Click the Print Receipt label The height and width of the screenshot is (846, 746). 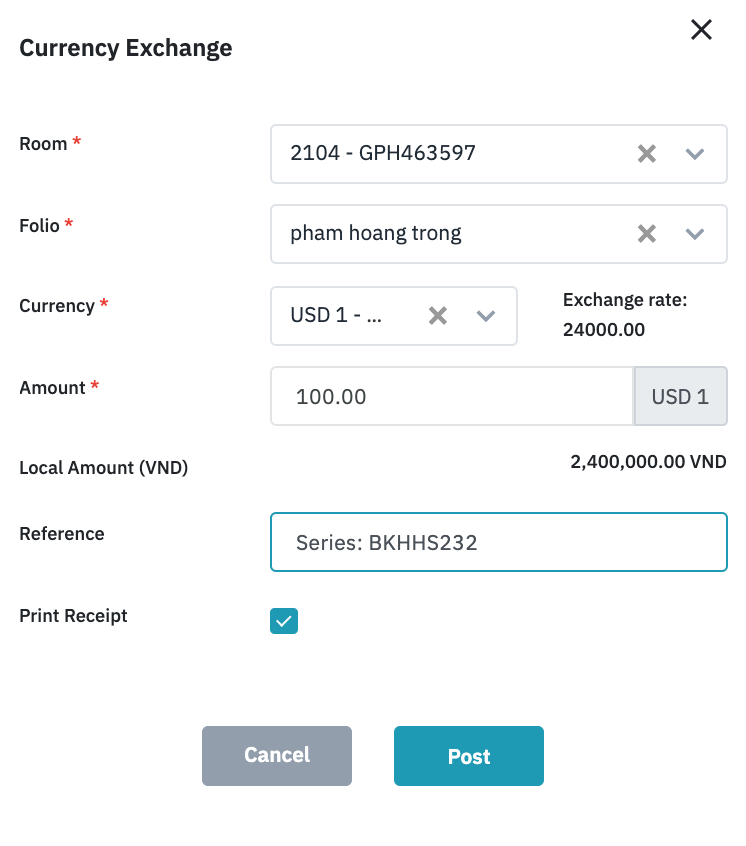click(x=73, y=616)
